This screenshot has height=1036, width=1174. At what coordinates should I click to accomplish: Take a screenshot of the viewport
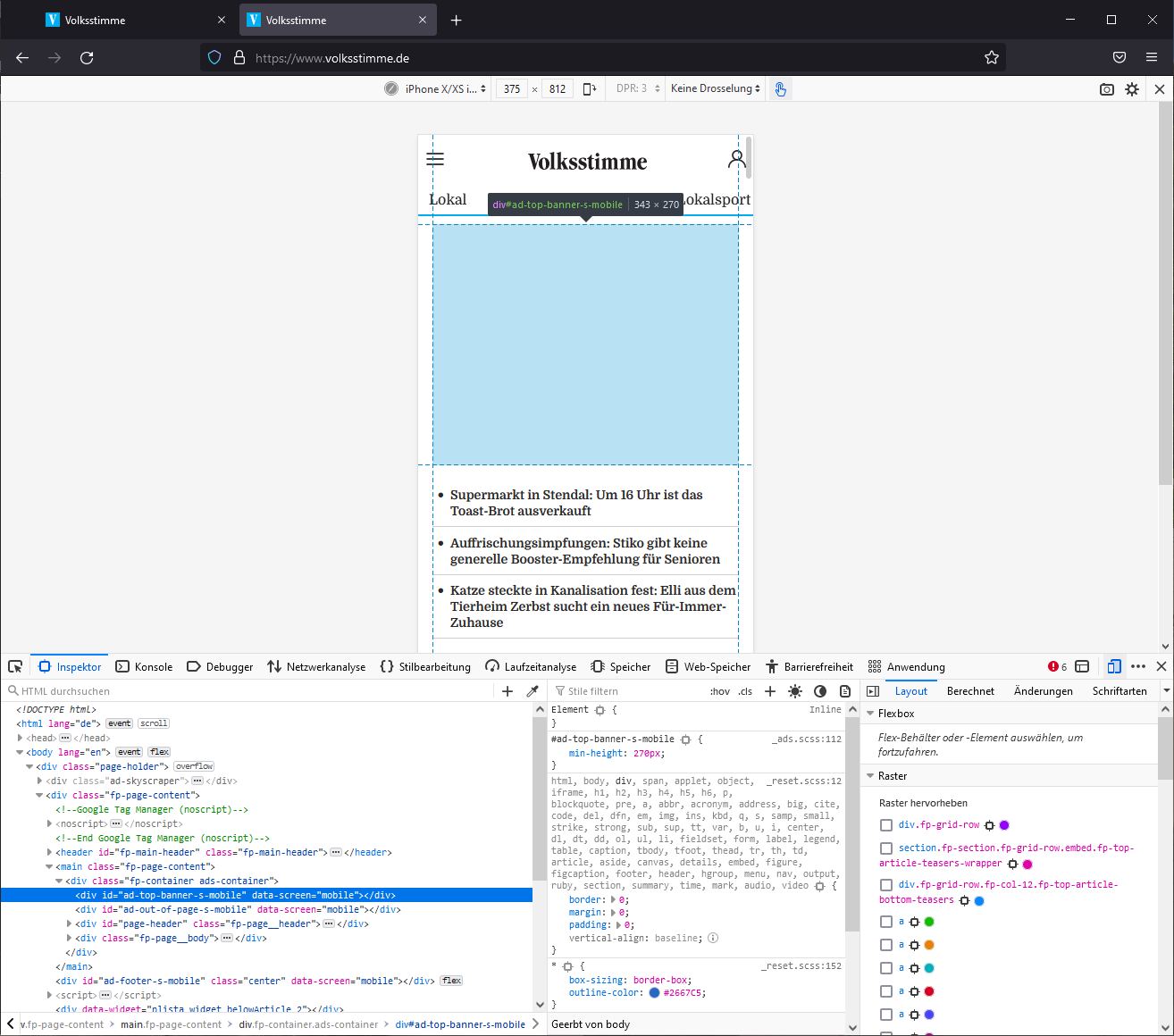pyautogui.click(x=1106, y=88)
